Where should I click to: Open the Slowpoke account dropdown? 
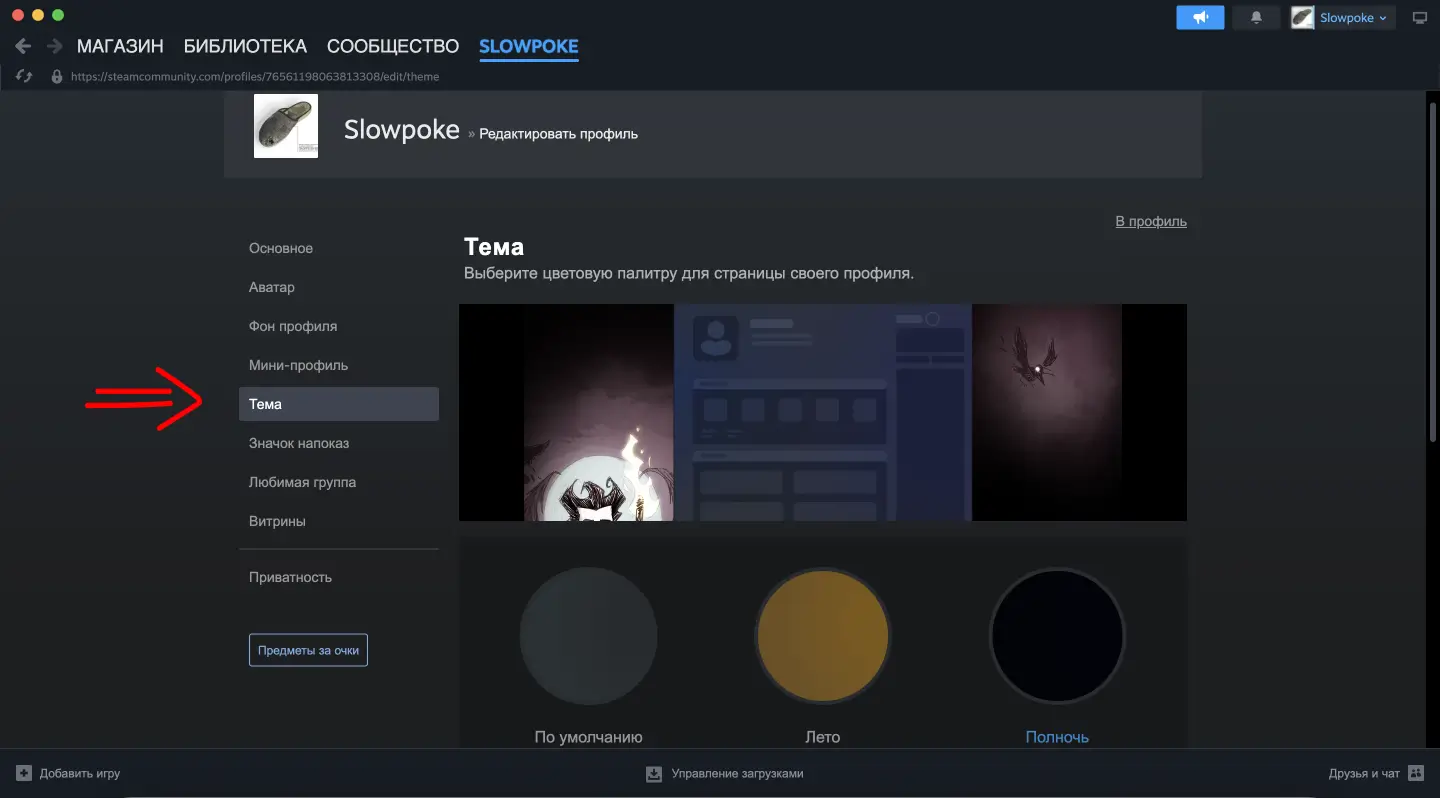pos(1342,17)
